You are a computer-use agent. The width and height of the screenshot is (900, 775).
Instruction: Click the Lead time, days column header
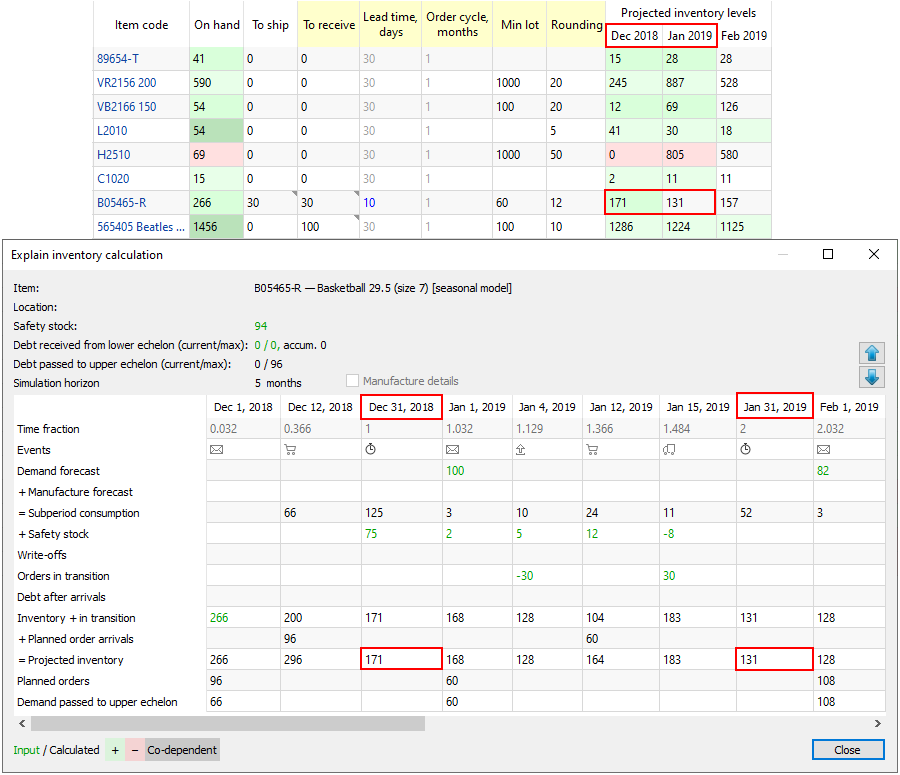coord(390,25)
